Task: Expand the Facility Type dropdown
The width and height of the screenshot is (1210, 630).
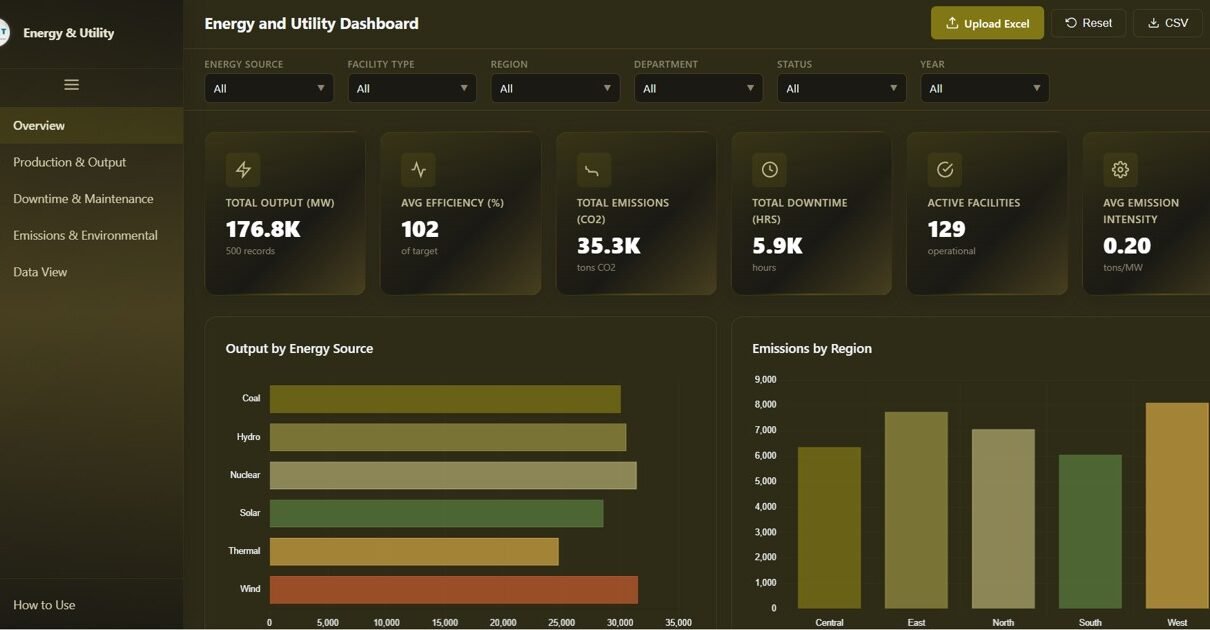Action: [412, 89]
